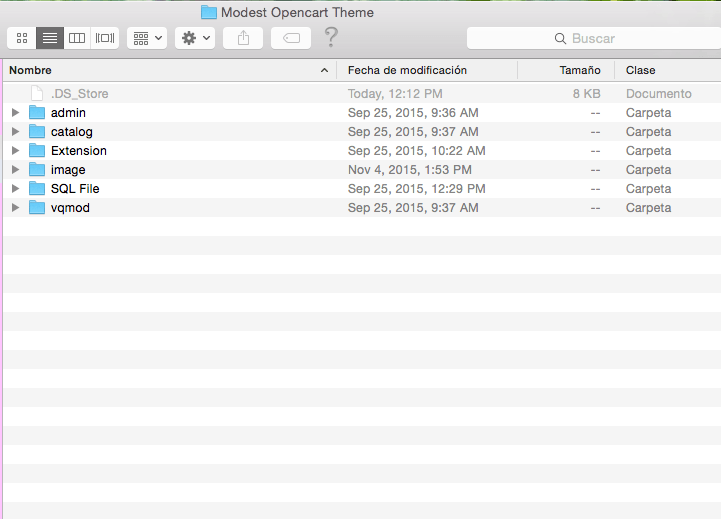Expand the catalog folder
This screenshot has height=519, width=721.
15,131
